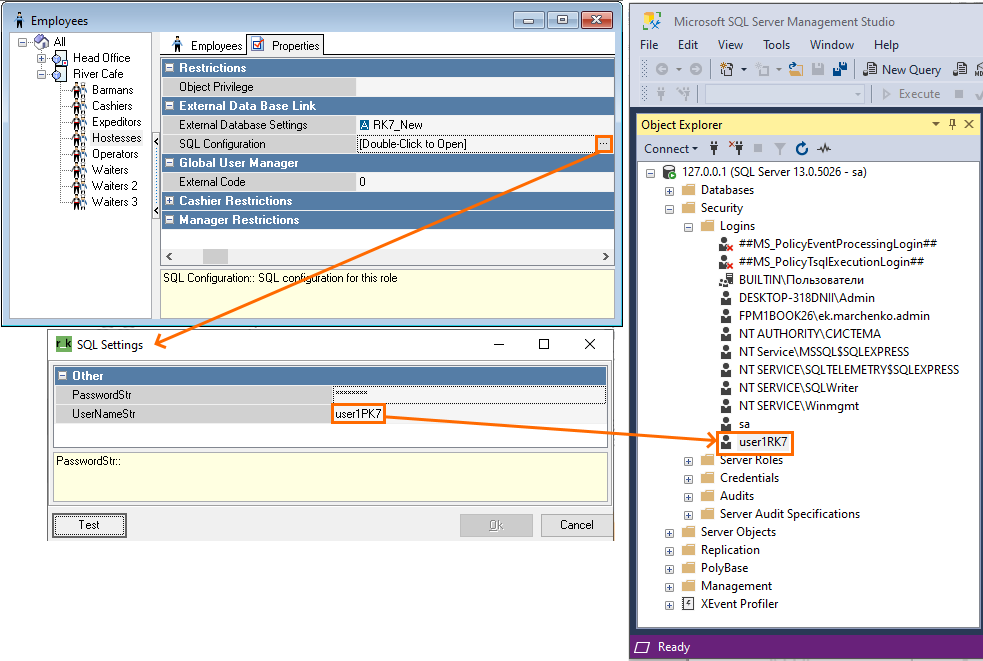
Task: Click the Stop icon in Object Explorer toolbar
Action: click(758, 149)
